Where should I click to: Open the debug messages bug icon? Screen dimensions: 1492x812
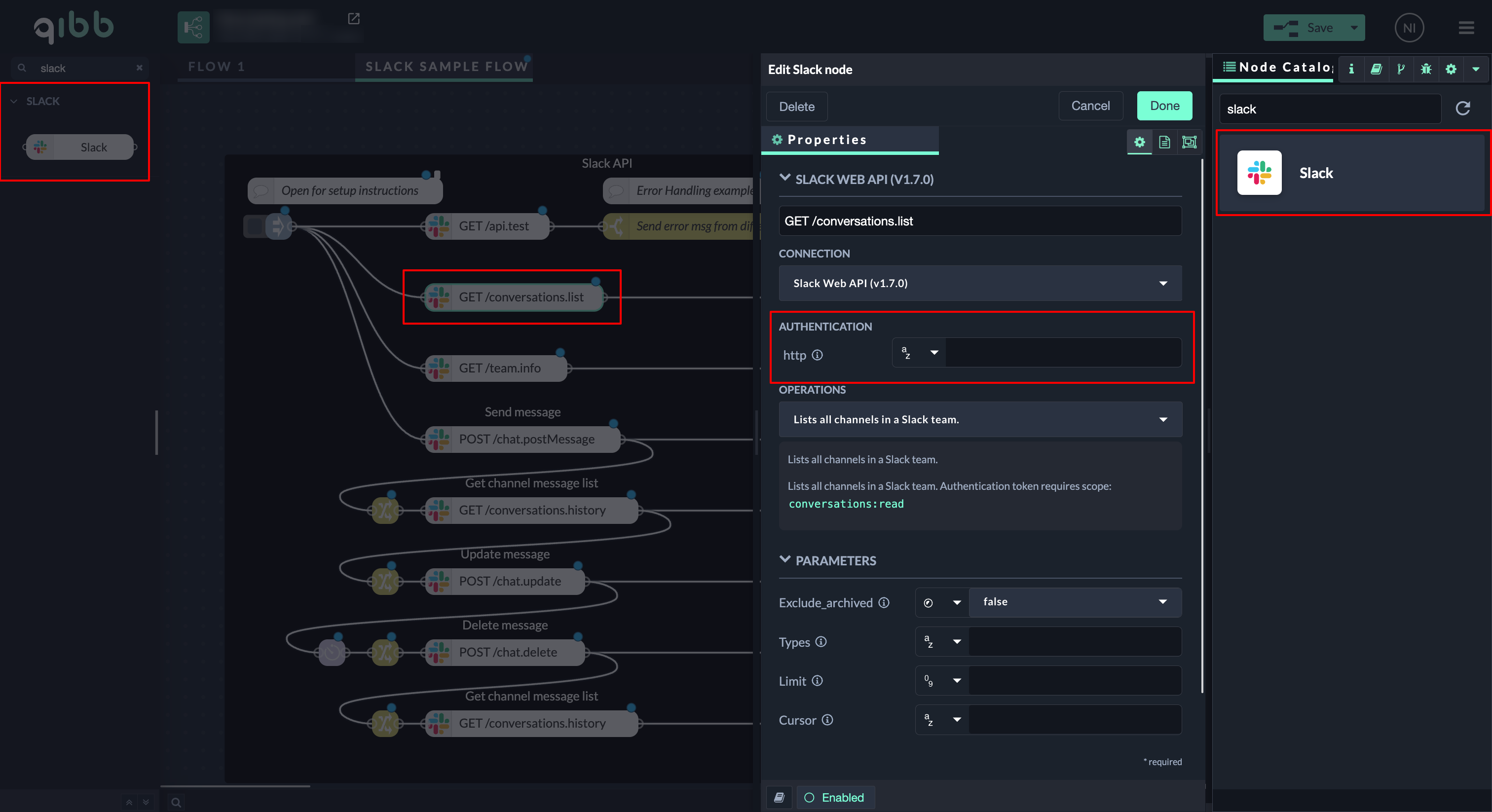pos(1425,69)
